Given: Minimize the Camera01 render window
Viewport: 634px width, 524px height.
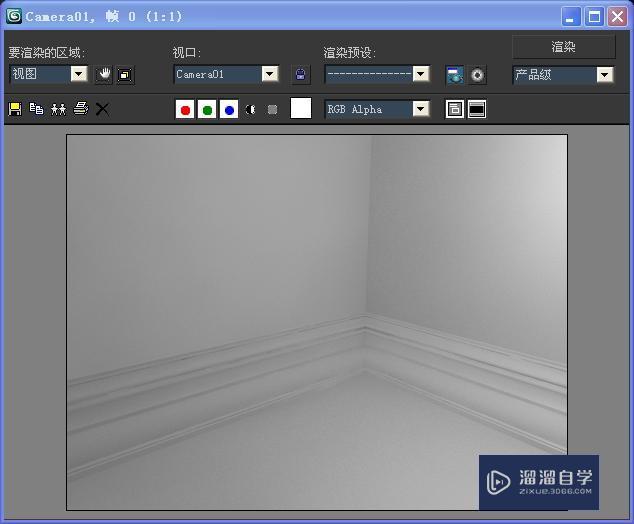Looking at the screenshot, I should [x=571, y=17].
